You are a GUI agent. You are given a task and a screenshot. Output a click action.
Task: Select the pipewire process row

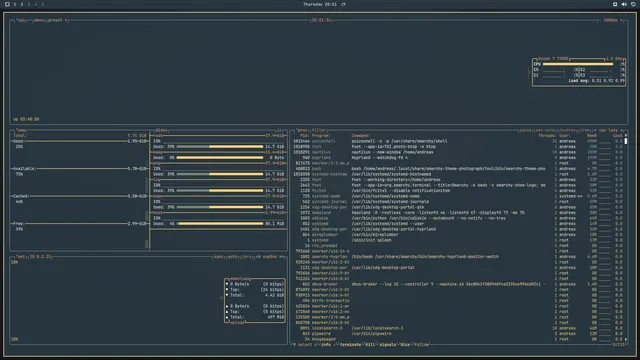pos(458,333)
